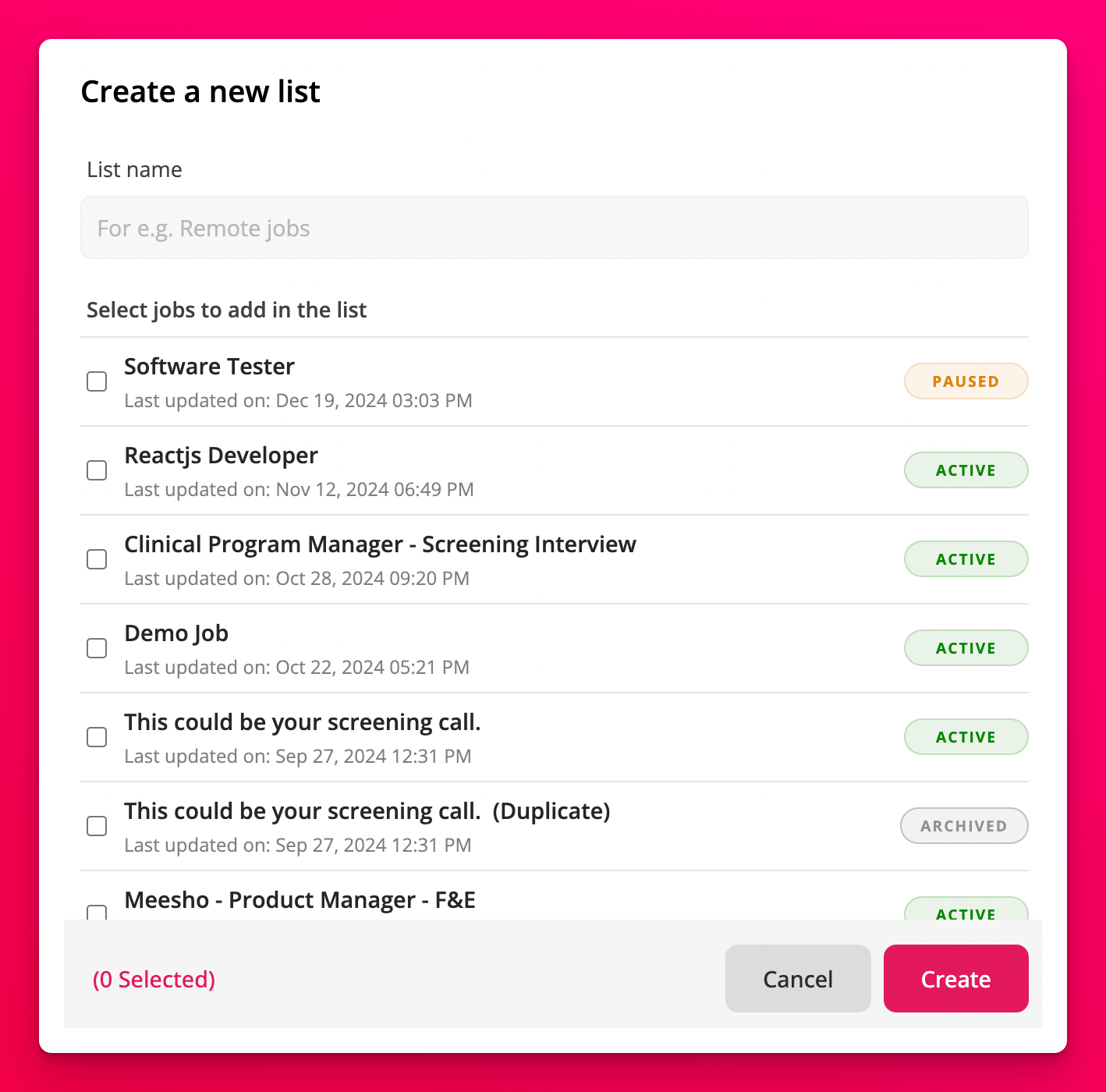
Task: Check the Demo Job checkbox
Action: [x=97, y=648]
